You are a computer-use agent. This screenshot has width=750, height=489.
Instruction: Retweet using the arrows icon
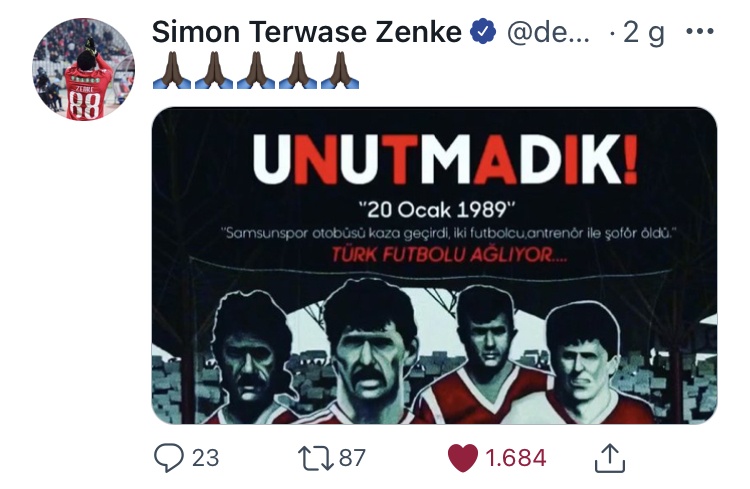(316, 457)
